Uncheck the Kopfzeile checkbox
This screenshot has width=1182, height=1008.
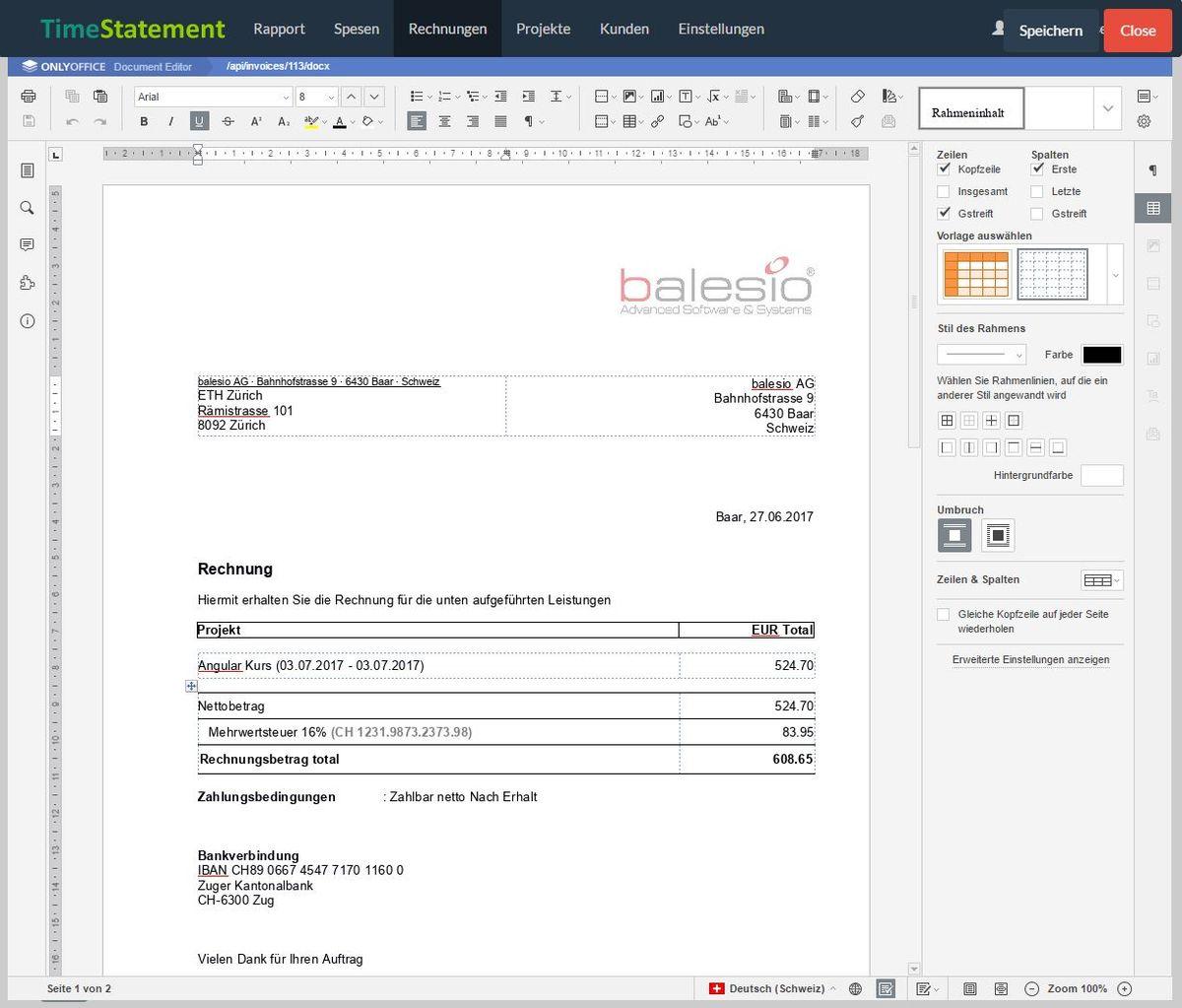(944, 169)
